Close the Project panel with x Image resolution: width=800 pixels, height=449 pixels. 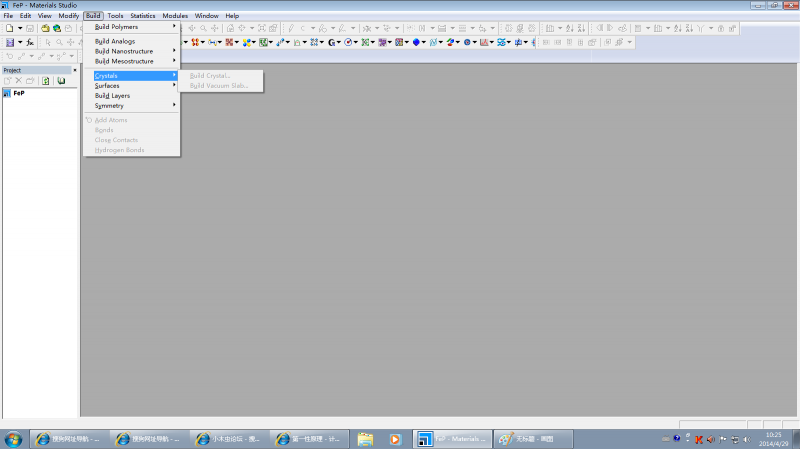coord(75,70)
